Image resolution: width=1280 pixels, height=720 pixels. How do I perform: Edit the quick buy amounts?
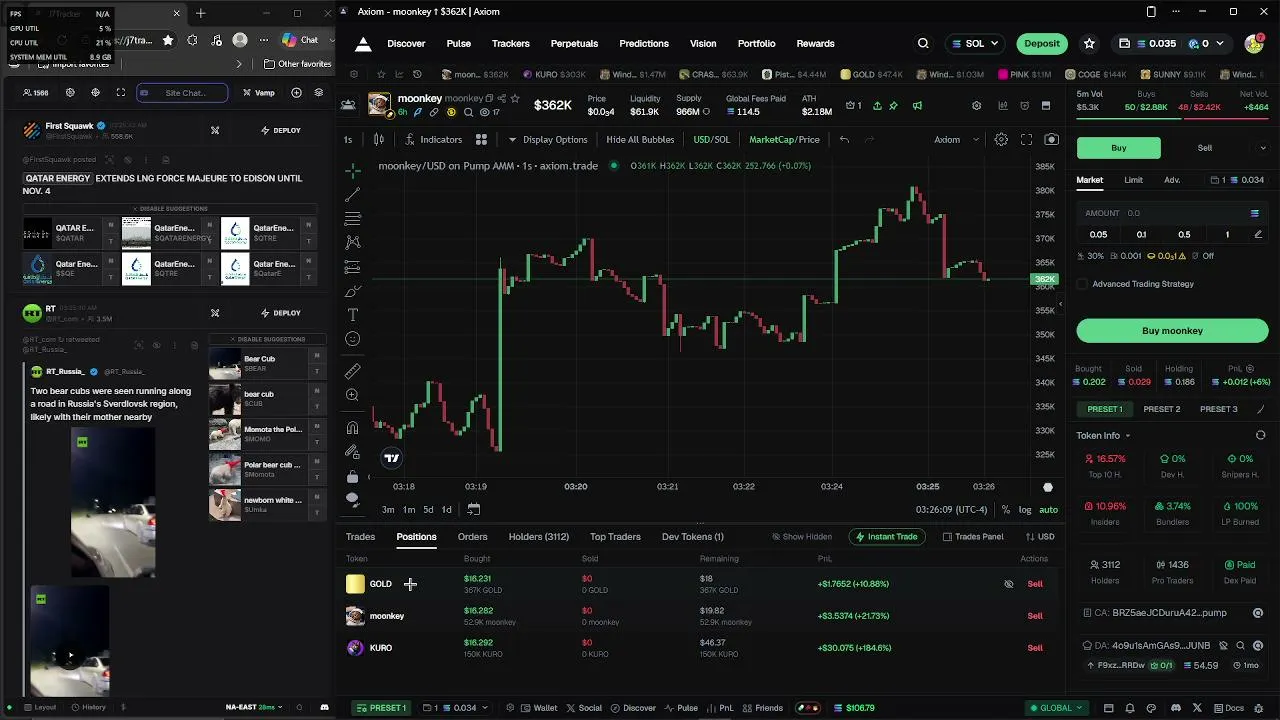point(1258,235)
